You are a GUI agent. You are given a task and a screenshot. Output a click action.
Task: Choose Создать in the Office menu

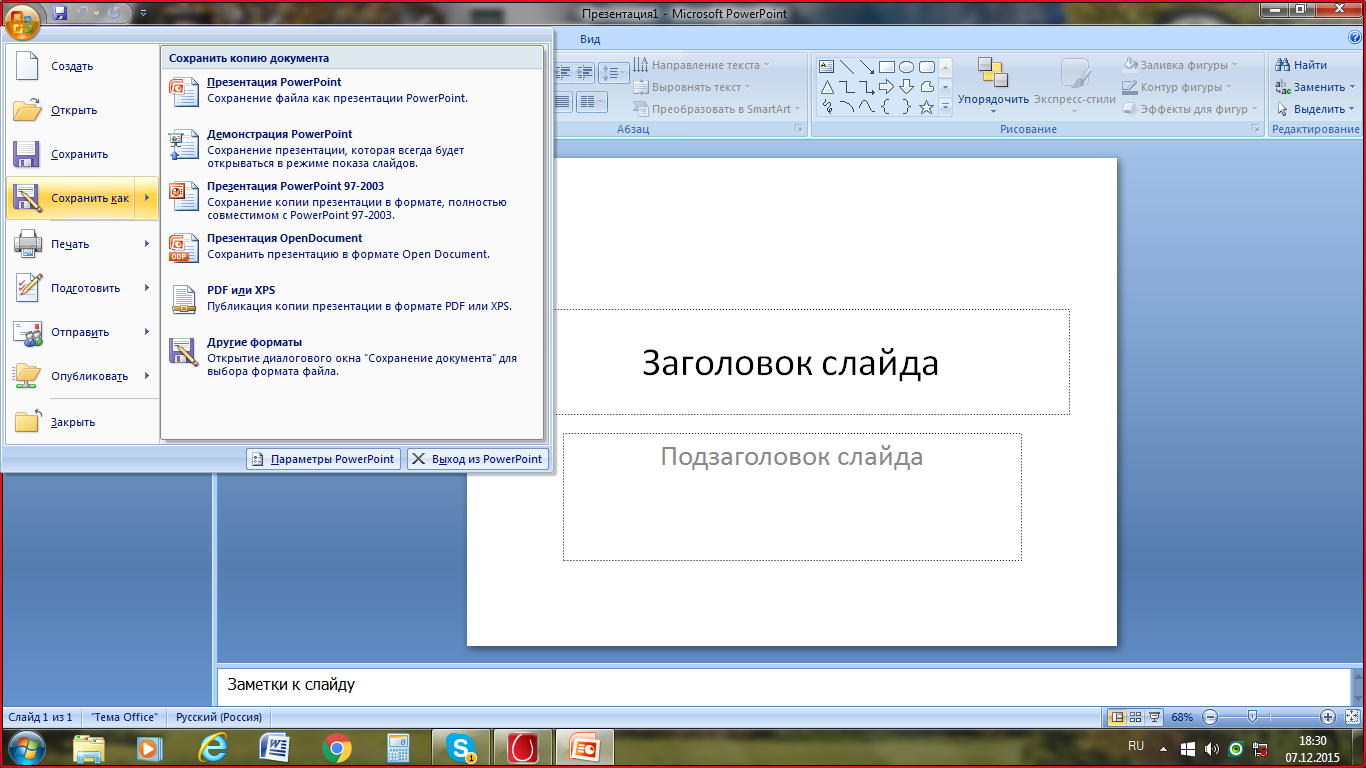tap(82, 66)
